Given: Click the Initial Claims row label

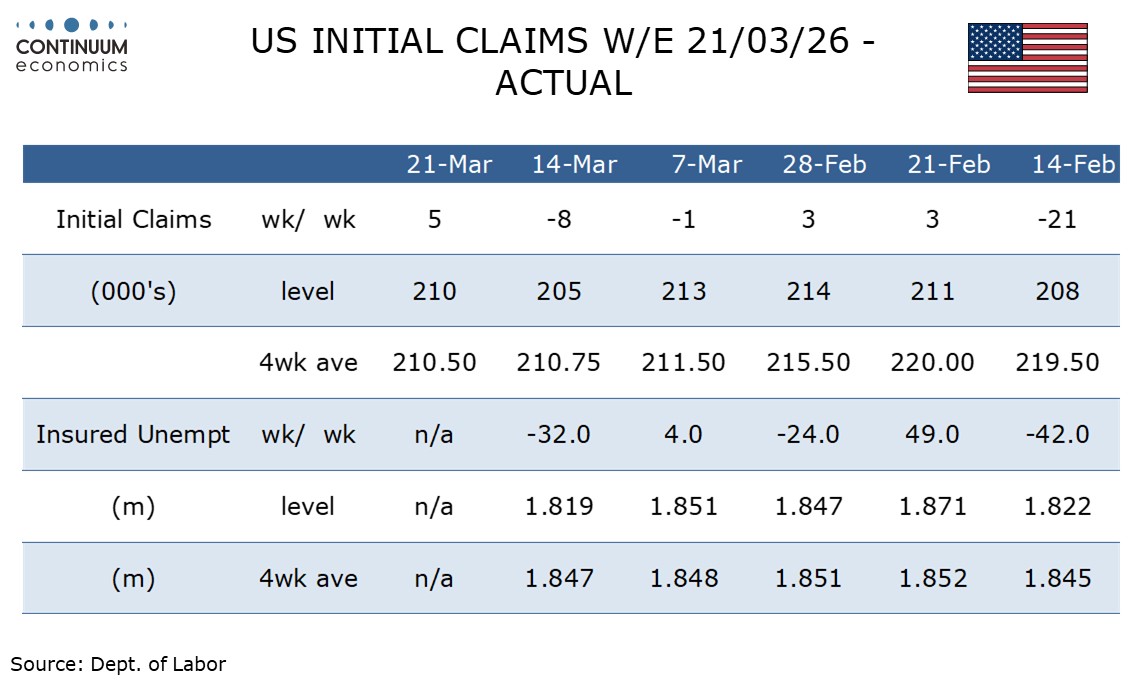Looking at the screenshot, I should pos(133,220).
